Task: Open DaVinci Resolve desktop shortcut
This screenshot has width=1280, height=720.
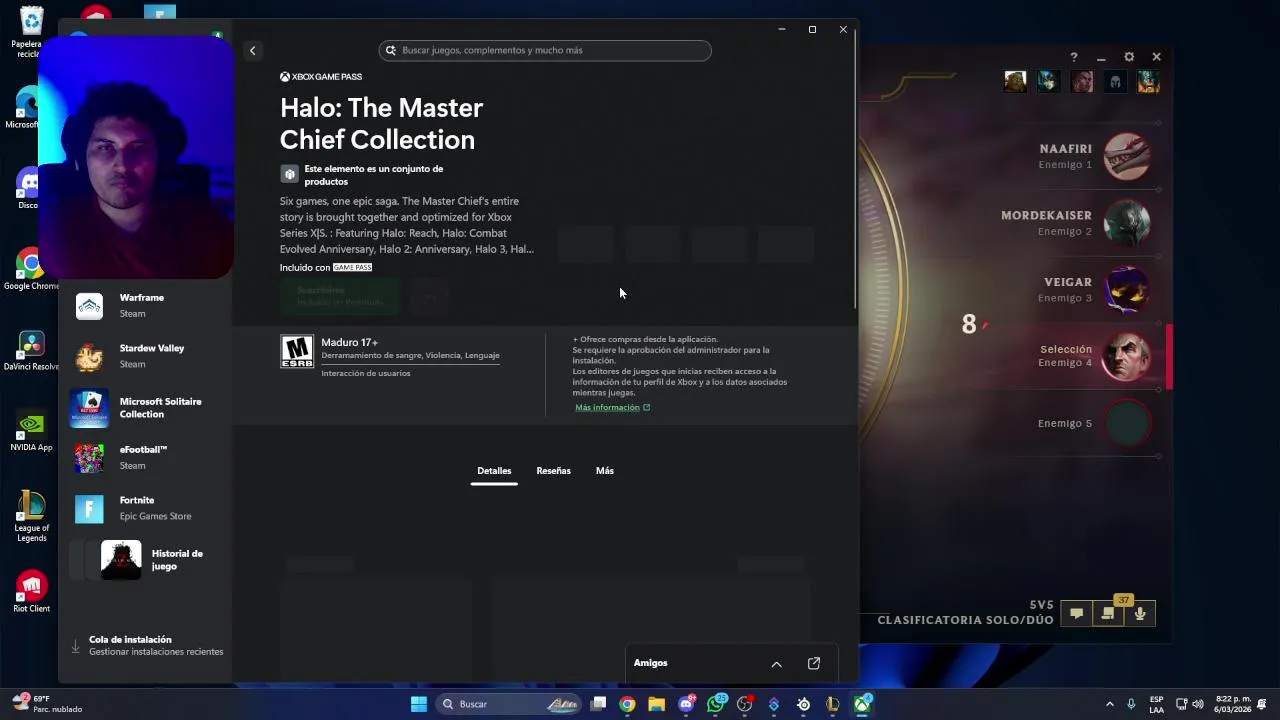Action: pos(31,351)
